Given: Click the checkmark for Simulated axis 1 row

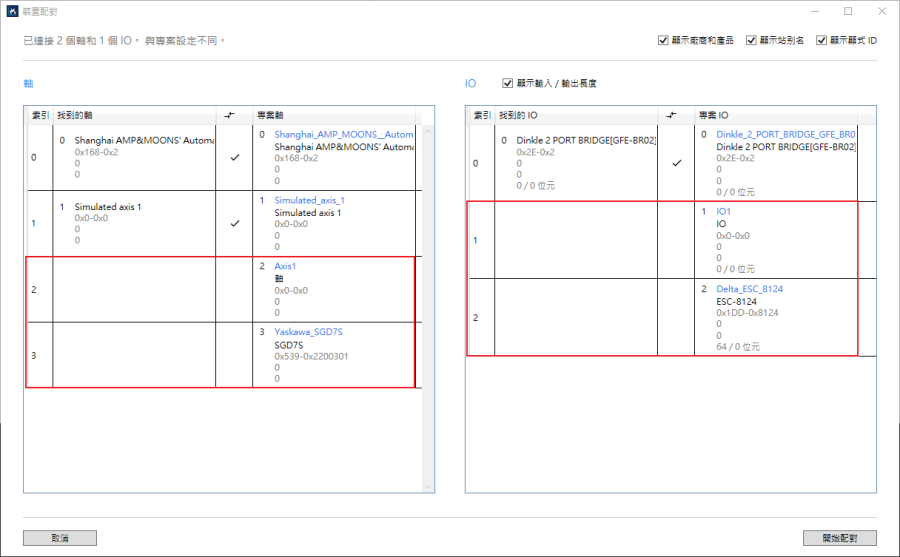Looking at the screenshot, I should (235, 223).
